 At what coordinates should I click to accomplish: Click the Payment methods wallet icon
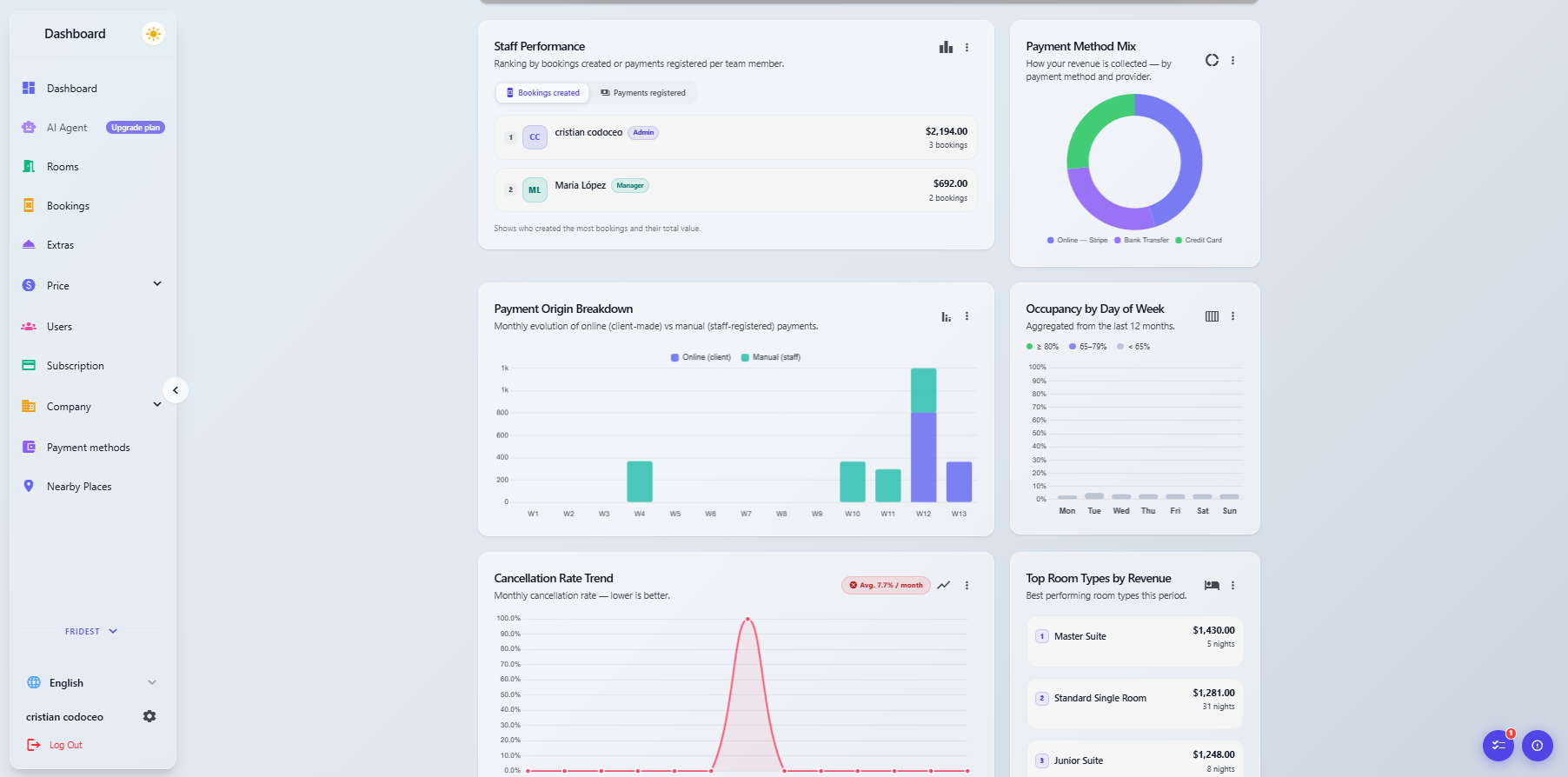point(29,447)
